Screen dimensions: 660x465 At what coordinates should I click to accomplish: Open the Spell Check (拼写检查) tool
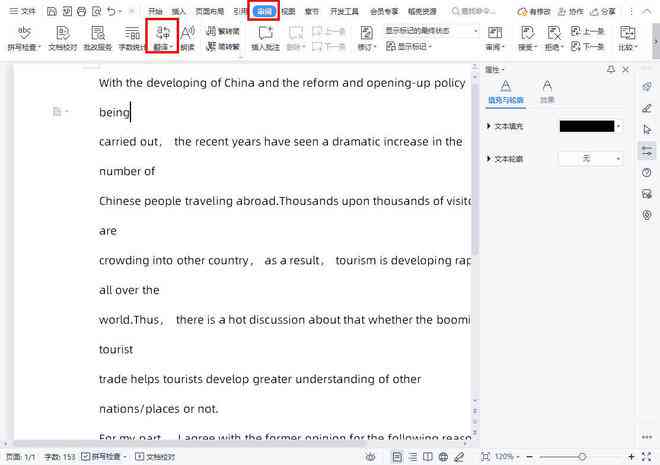coord(24,38)
